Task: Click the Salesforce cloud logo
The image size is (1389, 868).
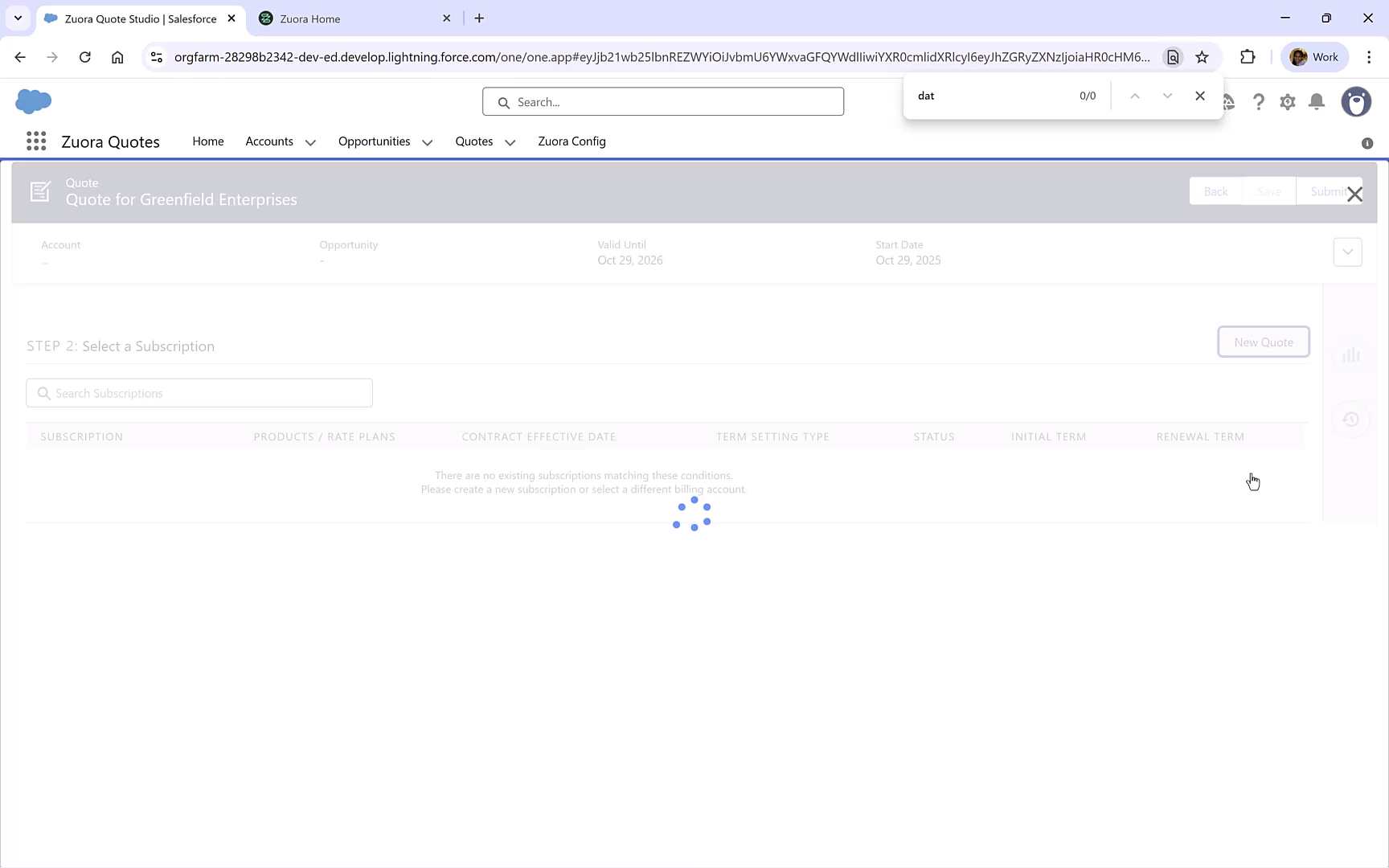Action: tap(33, 101)
